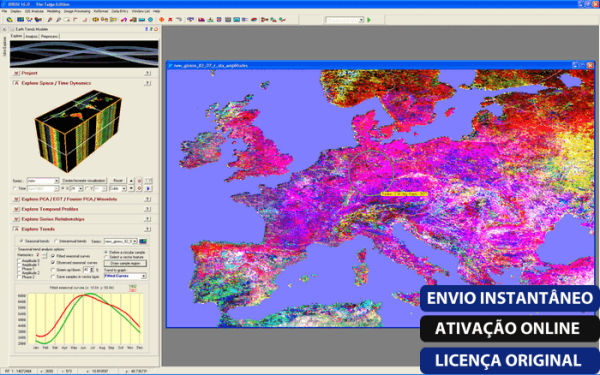Click the red X icon in the toolbar
Image resolution: width=600 pixels, height=375 pixels.
[170, 20]
